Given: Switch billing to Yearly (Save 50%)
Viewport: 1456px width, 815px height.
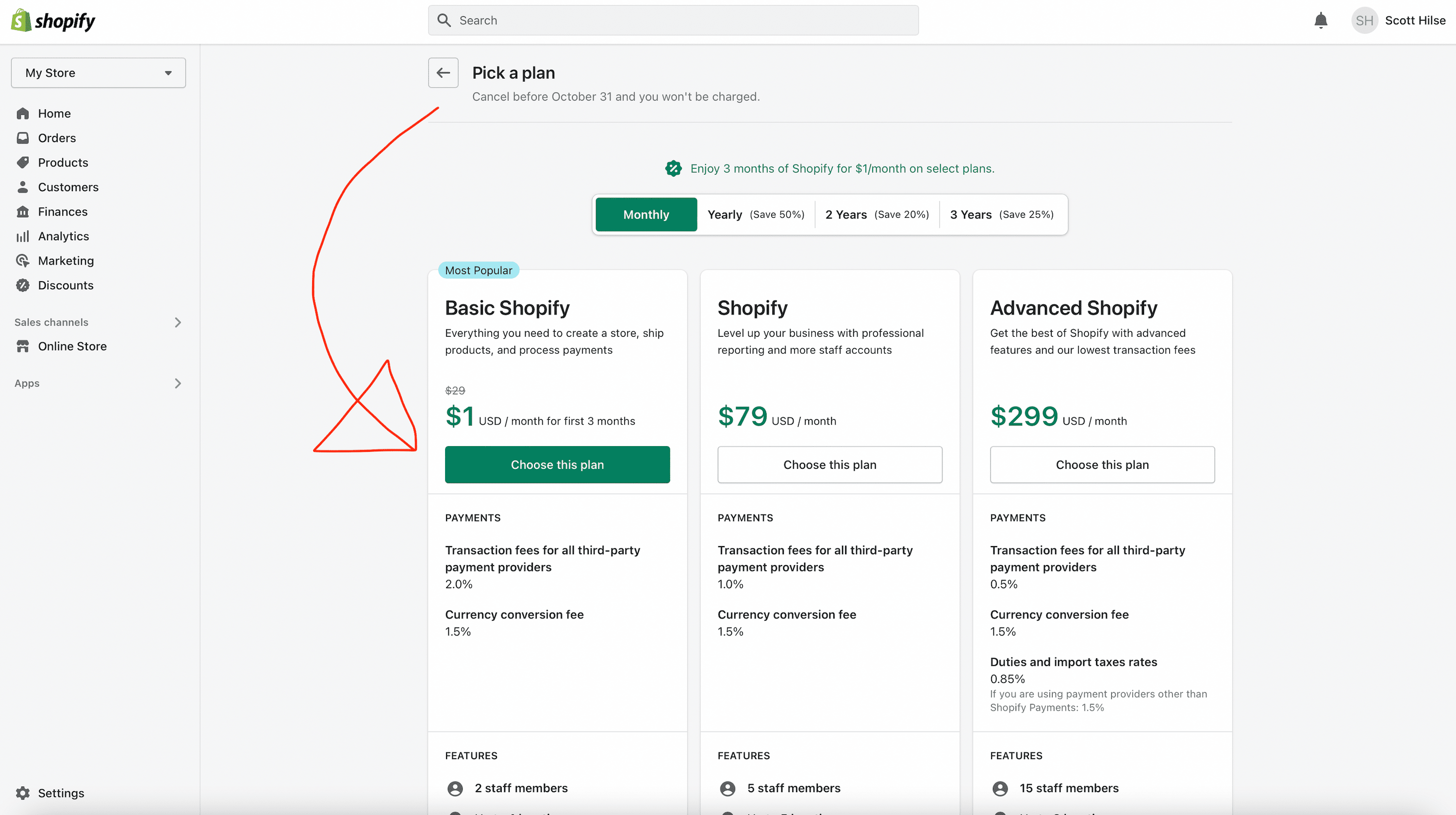Looking at the screenshot, I should [756, 215].
